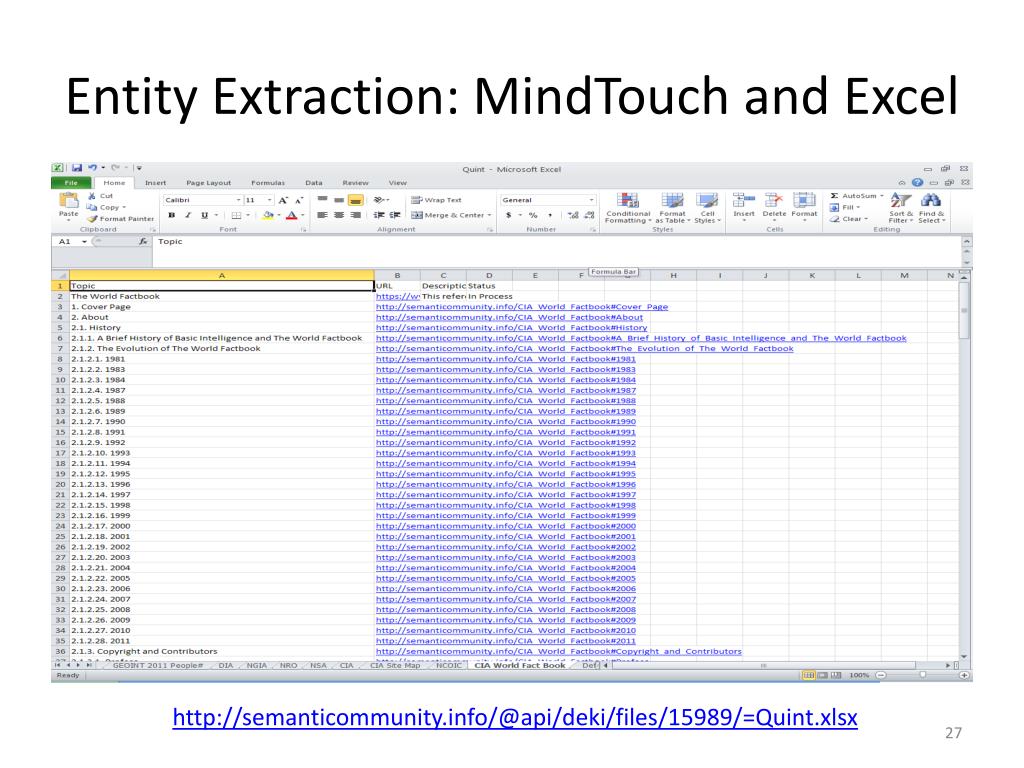This screenshot has height=768, width=1024.
Task: Expand the Sort & Filter menu
Action: point(901,208)
